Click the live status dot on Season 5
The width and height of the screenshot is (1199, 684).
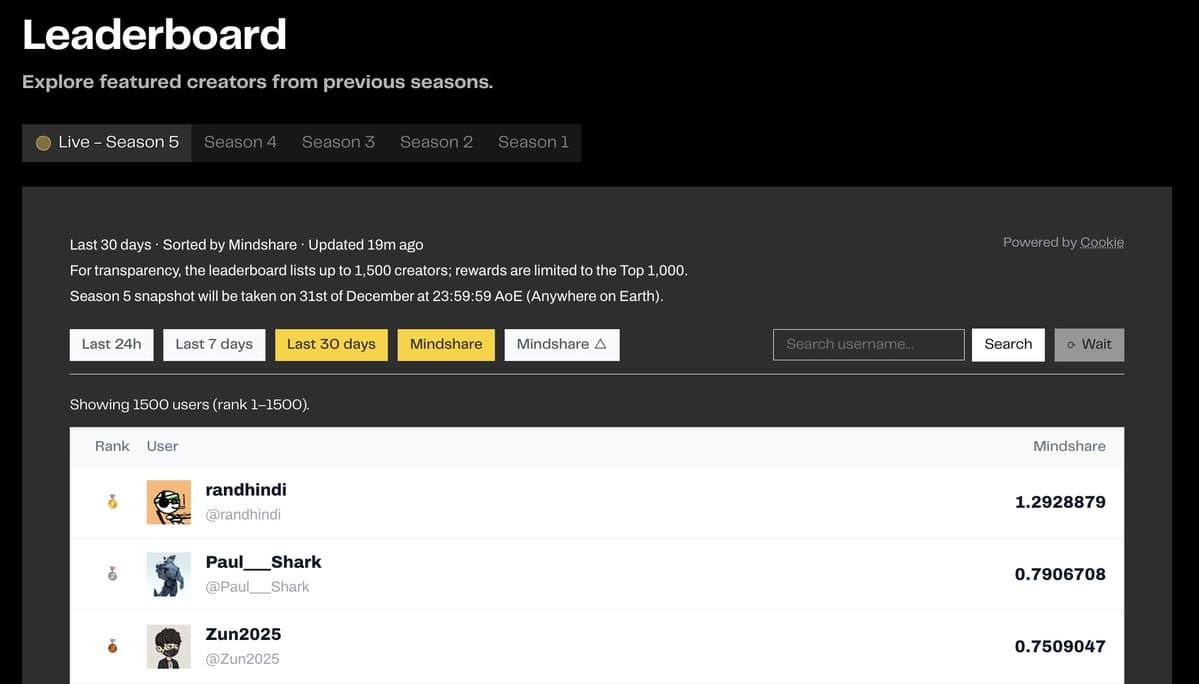tap(43, 142)
